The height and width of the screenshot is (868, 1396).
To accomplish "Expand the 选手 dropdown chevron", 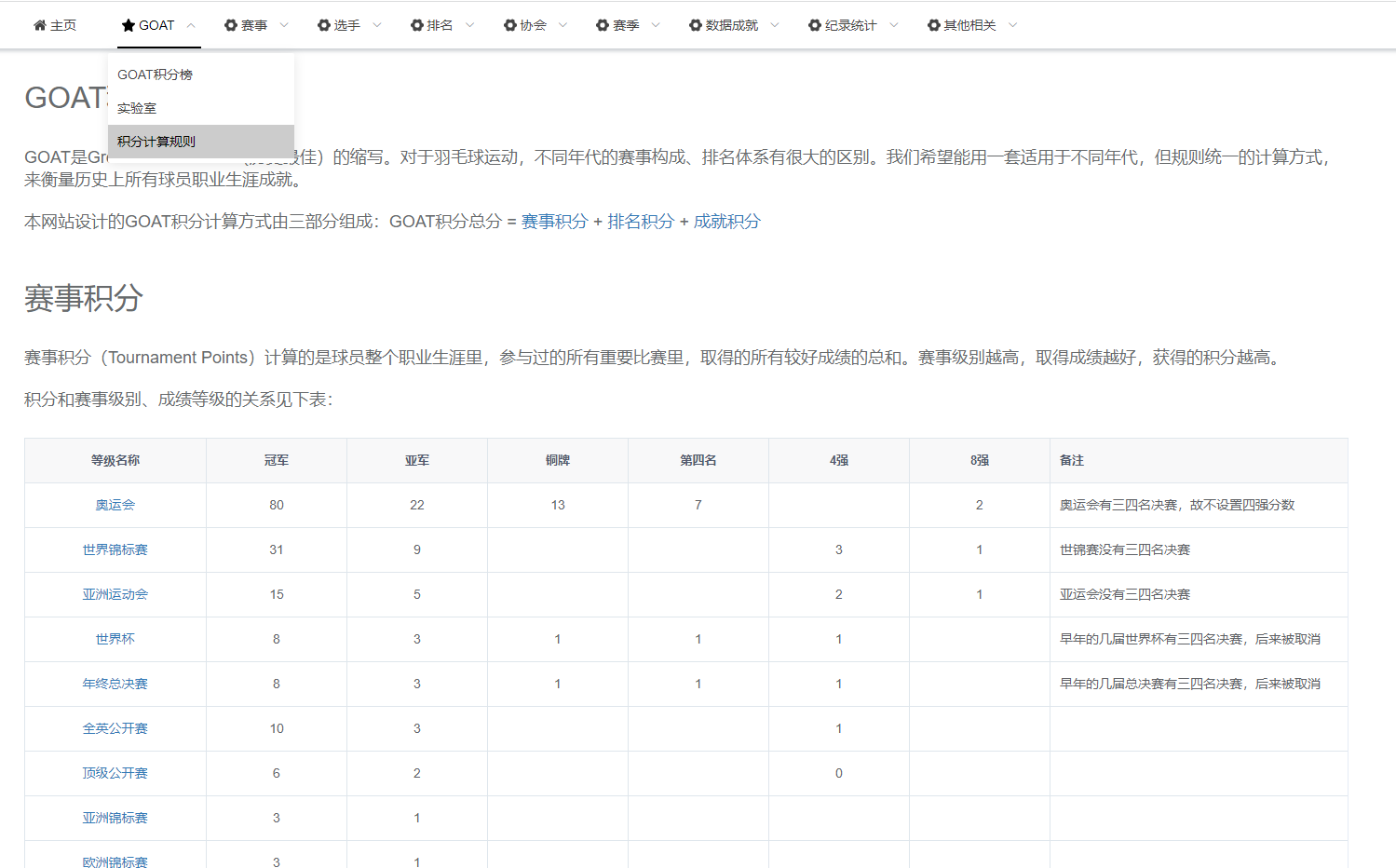I will click(x=377, y=25).
